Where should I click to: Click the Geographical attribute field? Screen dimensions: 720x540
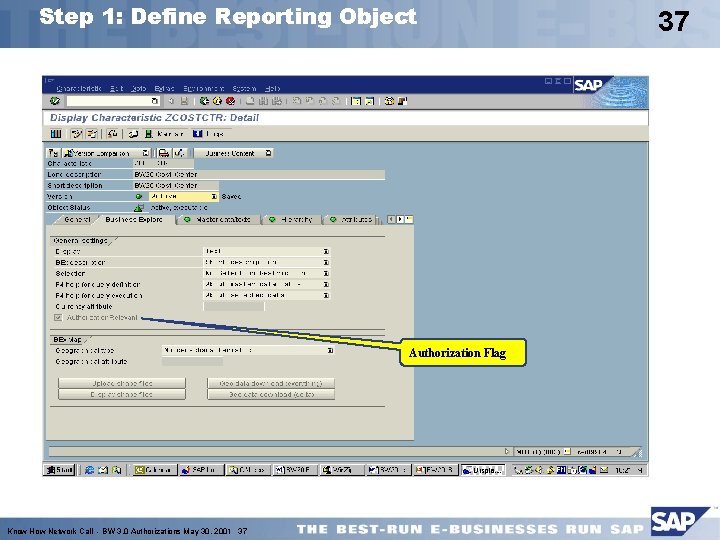tap(192, 361)
